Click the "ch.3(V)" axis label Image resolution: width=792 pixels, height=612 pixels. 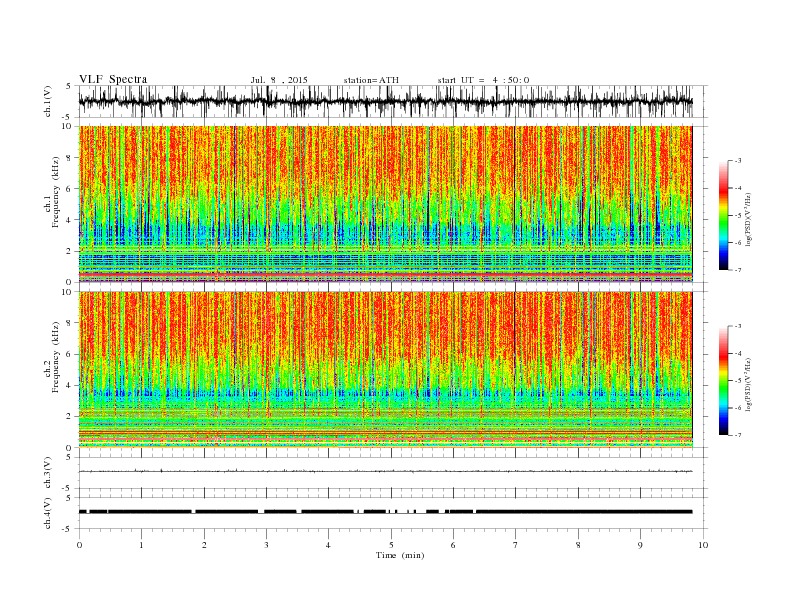48,472
